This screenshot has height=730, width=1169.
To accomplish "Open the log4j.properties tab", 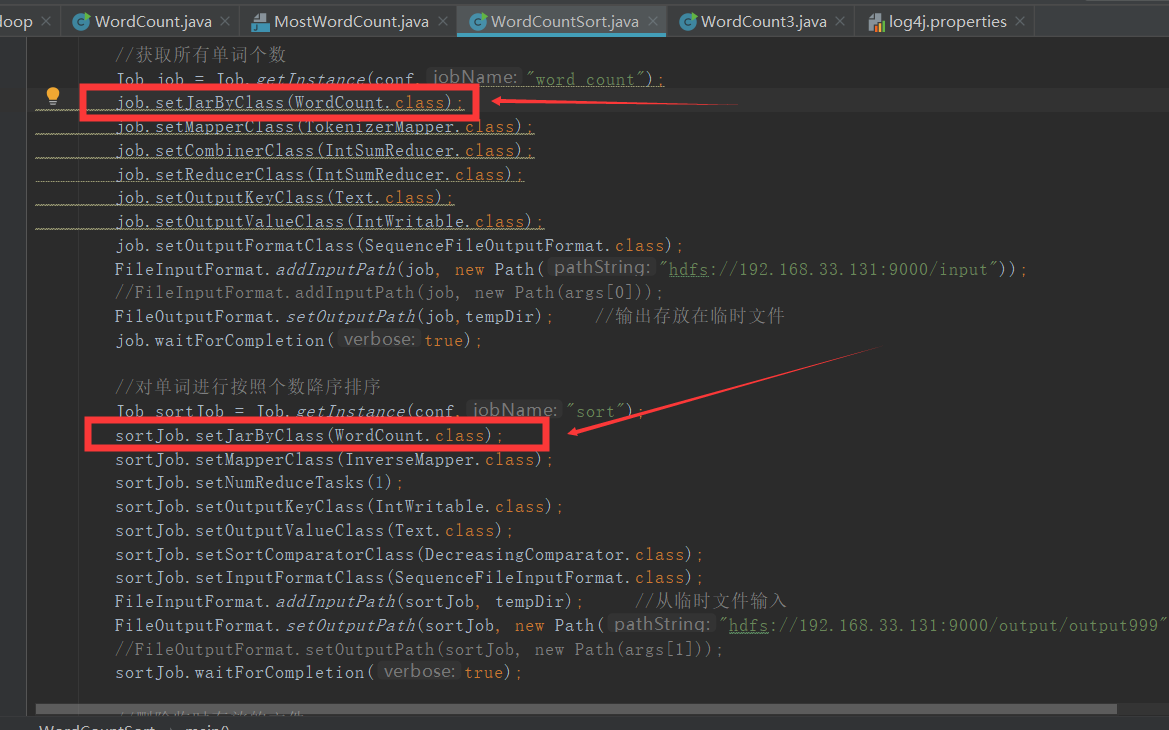I will pyautogui.click(x=948, y=22).
